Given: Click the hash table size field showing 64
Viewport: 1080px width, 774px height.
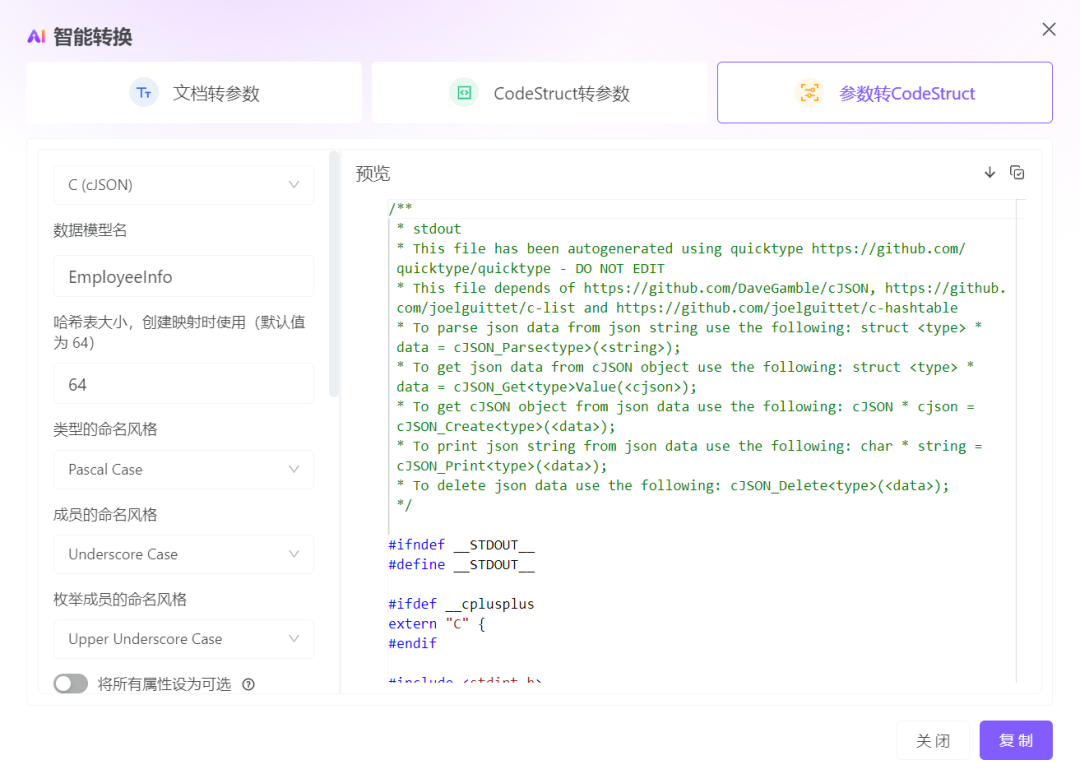Looking at the screenshot, I should [183, 383].
